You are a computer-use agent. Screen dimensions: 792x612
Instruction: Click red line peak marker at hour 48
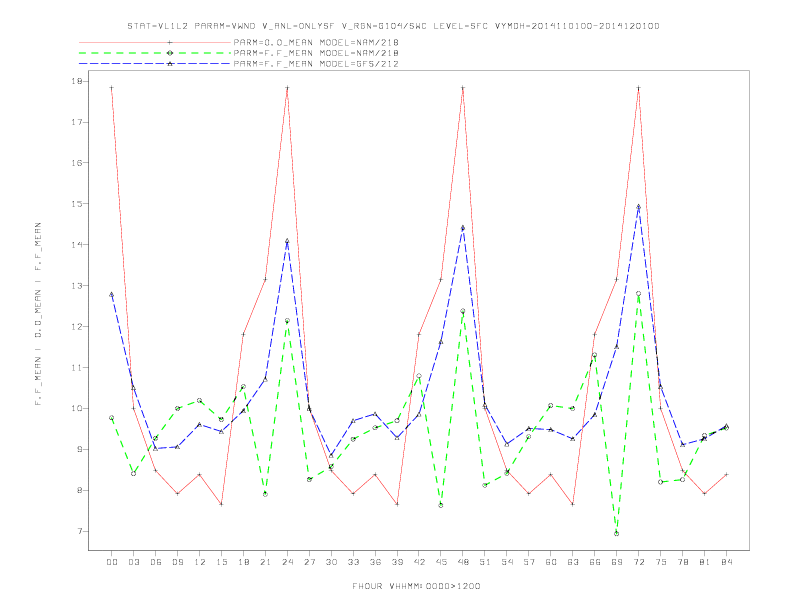[x=463, y=88]
